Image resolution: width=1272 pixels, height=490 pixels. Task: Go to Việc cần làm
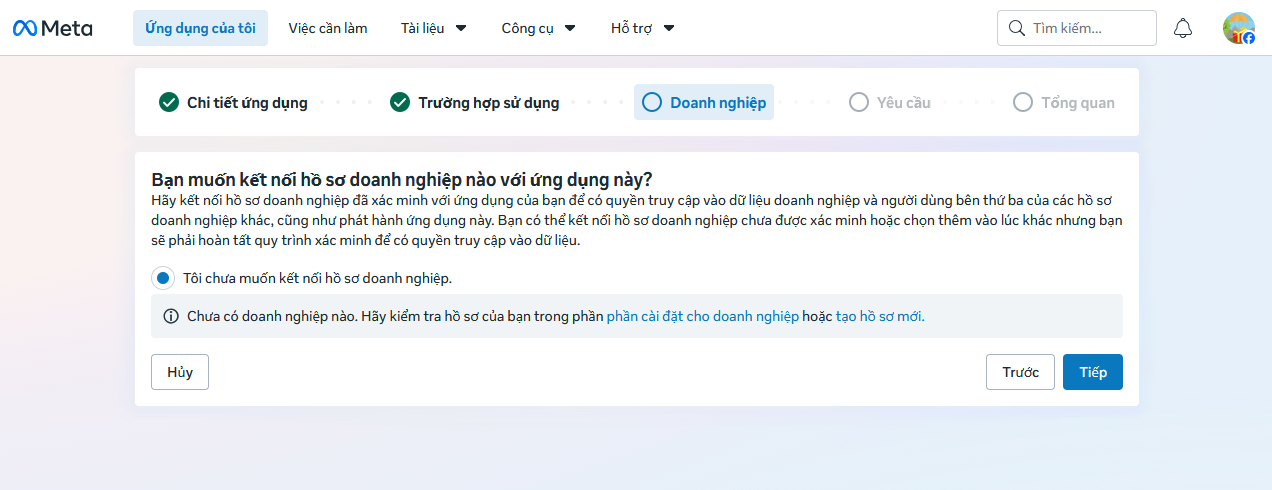(328, 28)
